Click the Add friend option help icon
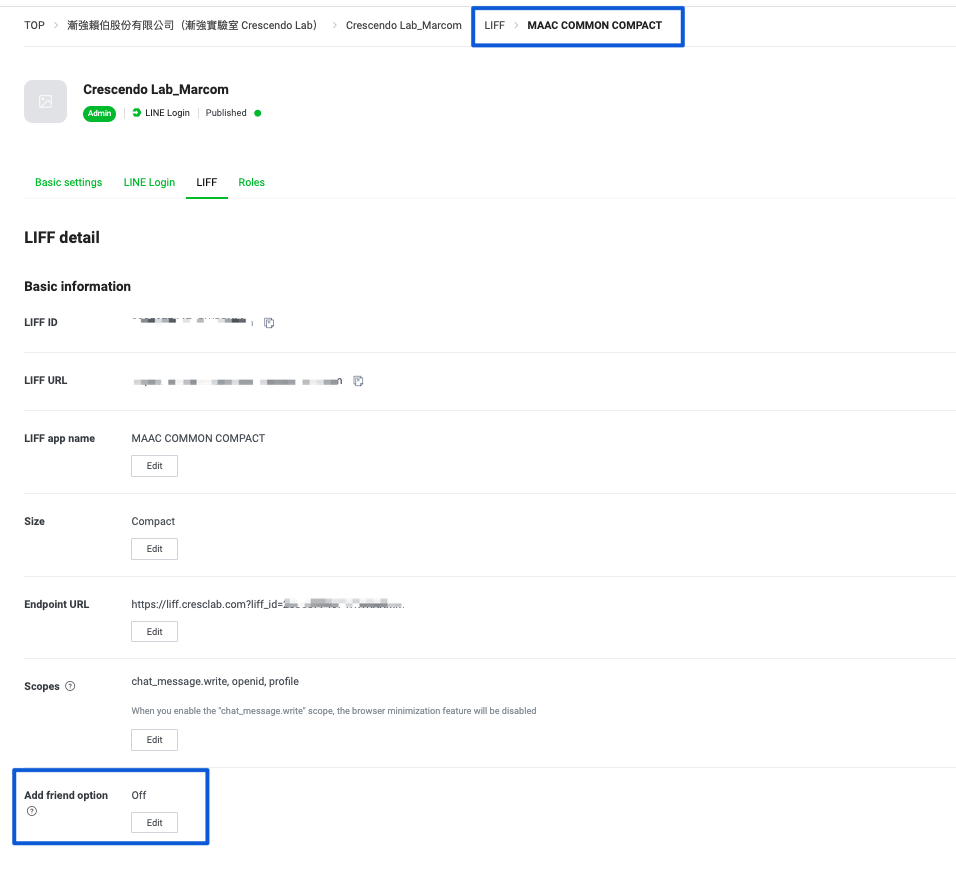 31,811
